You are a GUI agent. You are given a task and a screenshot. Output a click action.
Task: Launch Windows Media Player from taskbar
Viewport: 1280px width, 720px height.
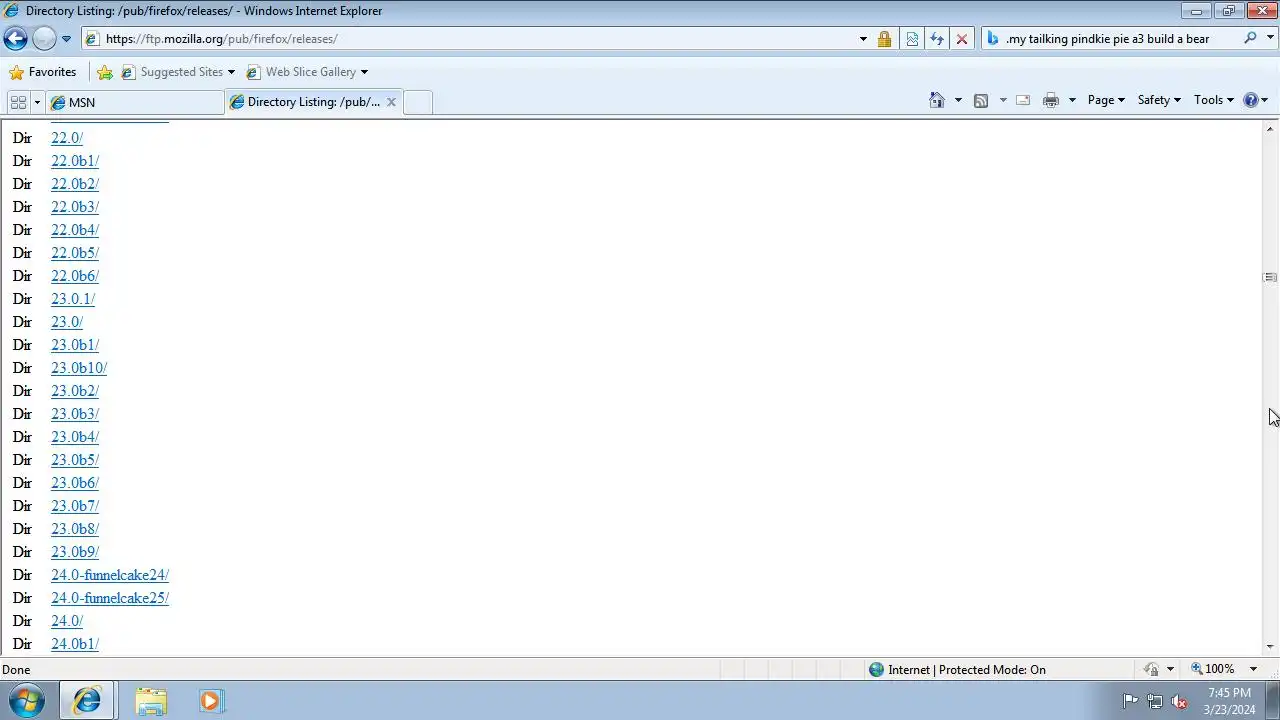pyautogui.click(x=211, y=701)
